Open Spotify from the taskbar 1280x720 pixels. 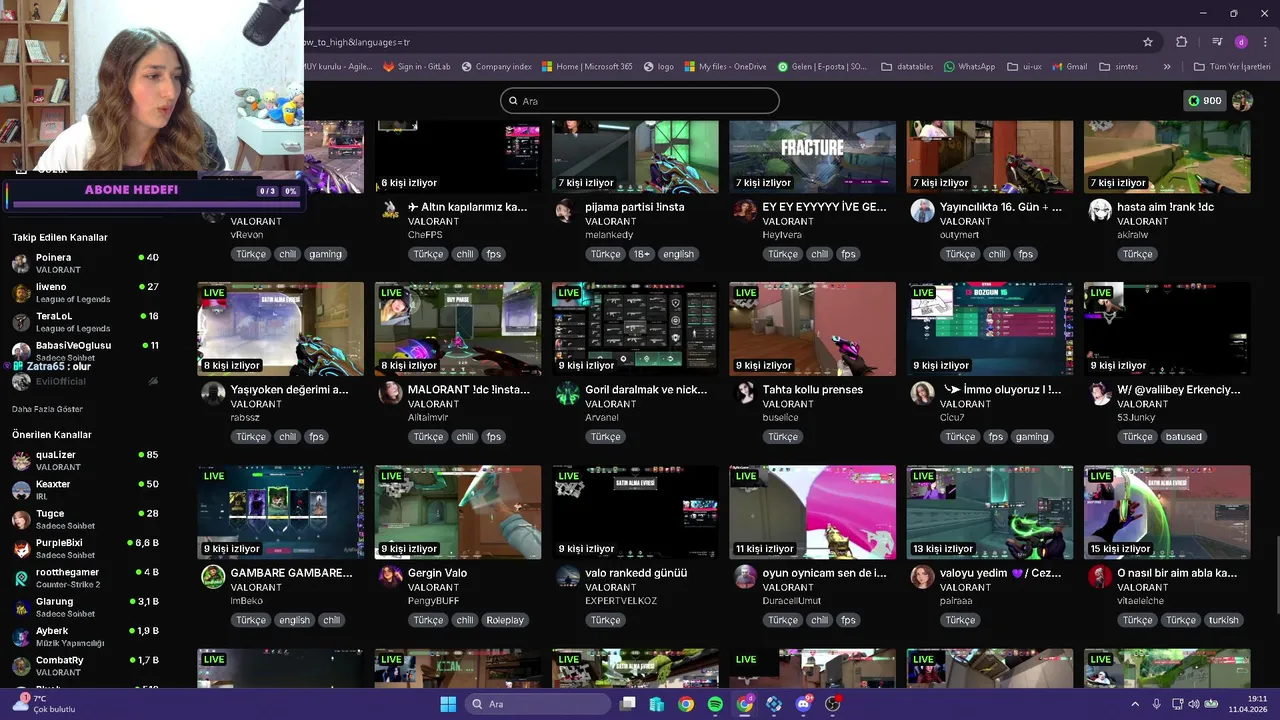[x=715, y=704]
